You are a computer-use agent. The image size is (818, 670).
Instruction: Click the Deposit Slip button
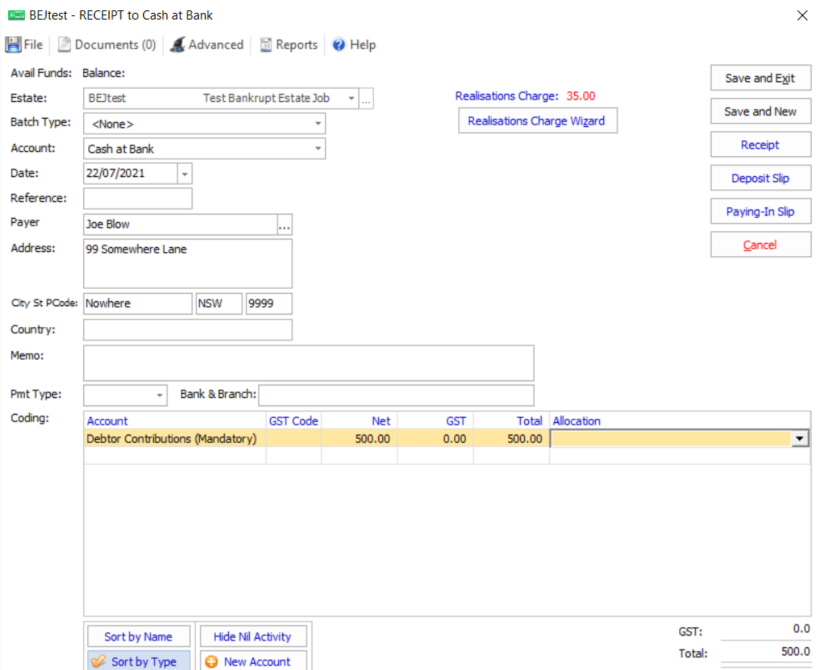[760, 179]
